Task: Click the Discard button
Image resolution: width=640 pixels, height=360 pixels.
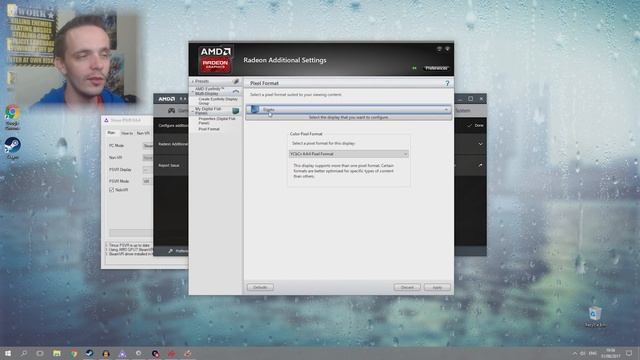Action: (x=407, y=287)
